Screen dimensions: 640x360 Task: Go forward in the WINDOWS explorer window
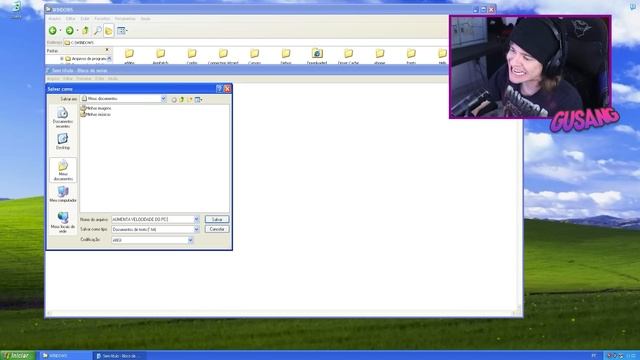point(70,31)
